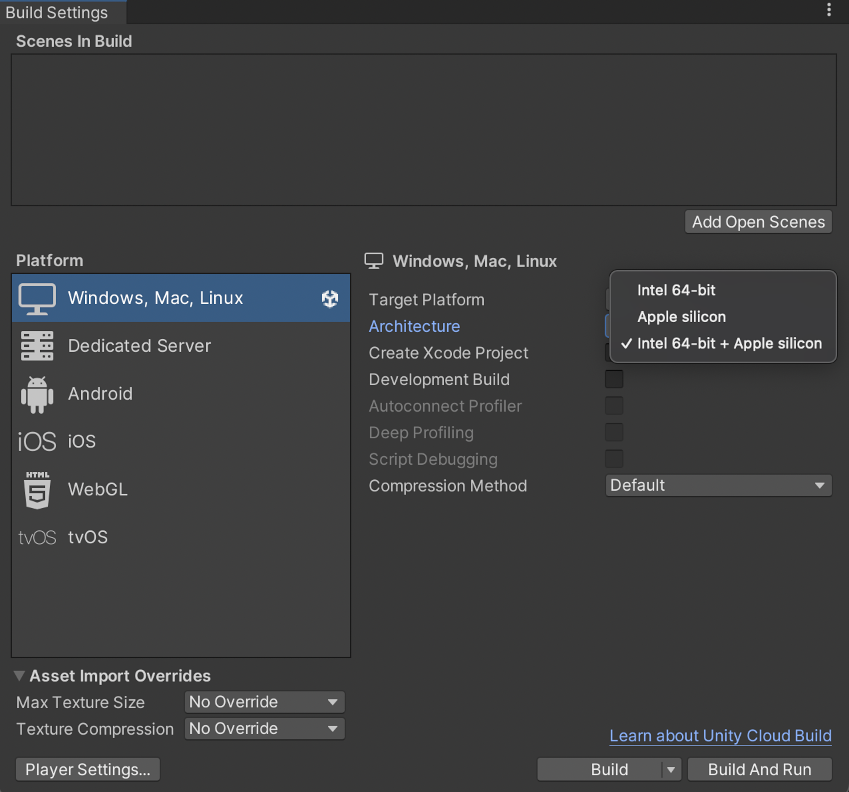The height and width of the screenshot is (792, 849).
Task: Click the monitor icon beside the settings header
Action: [374, 261]
